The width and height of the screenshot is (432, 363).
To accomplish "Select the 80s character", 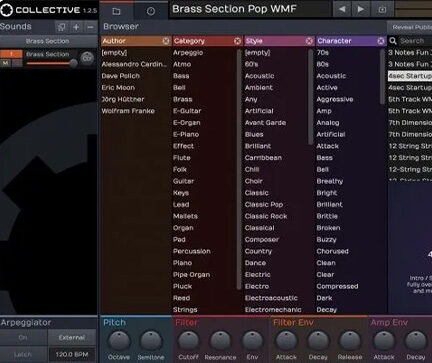I will click(323, 64).
